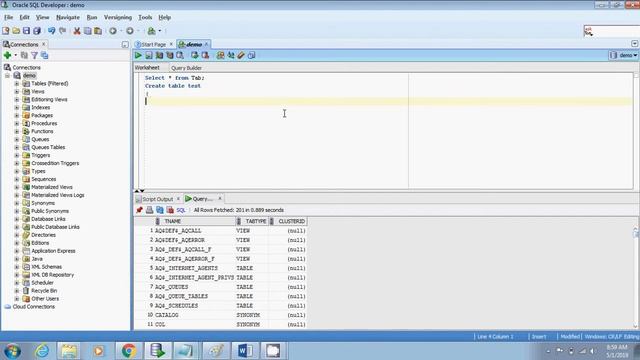Expand the Triggers tree node
Viewport: 640px width, 360px height.
pyautogui.click(x=17, y=156)
